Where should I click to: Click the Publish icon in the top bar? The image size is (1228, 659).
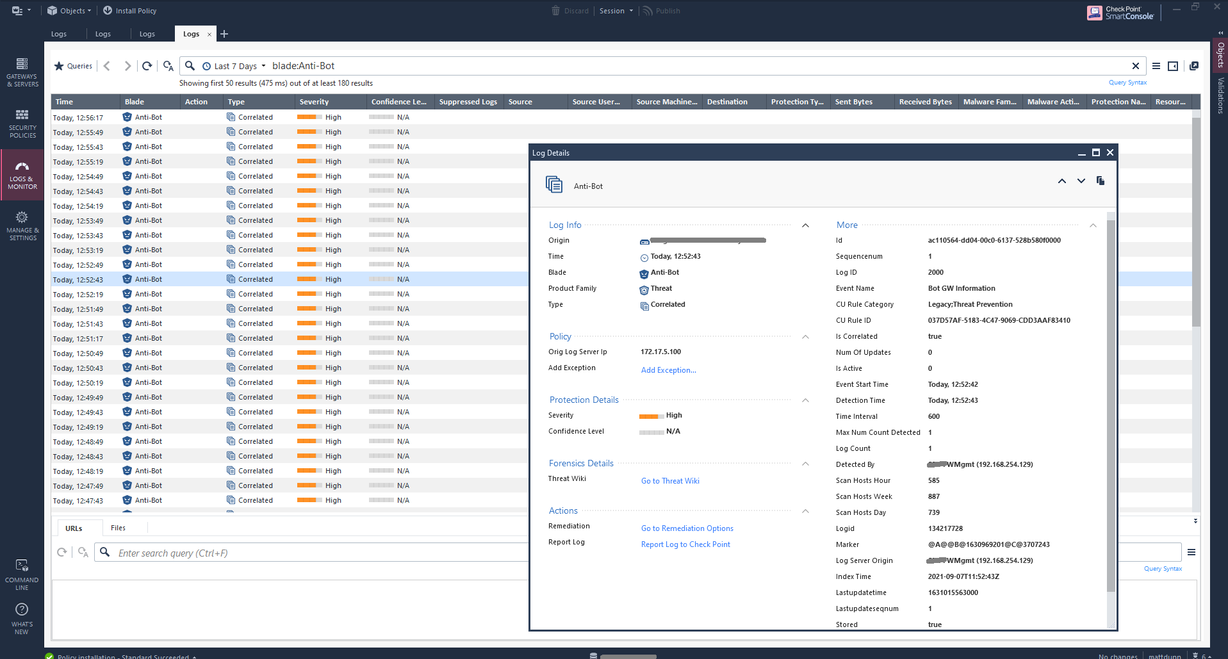(x=648, y=11)
